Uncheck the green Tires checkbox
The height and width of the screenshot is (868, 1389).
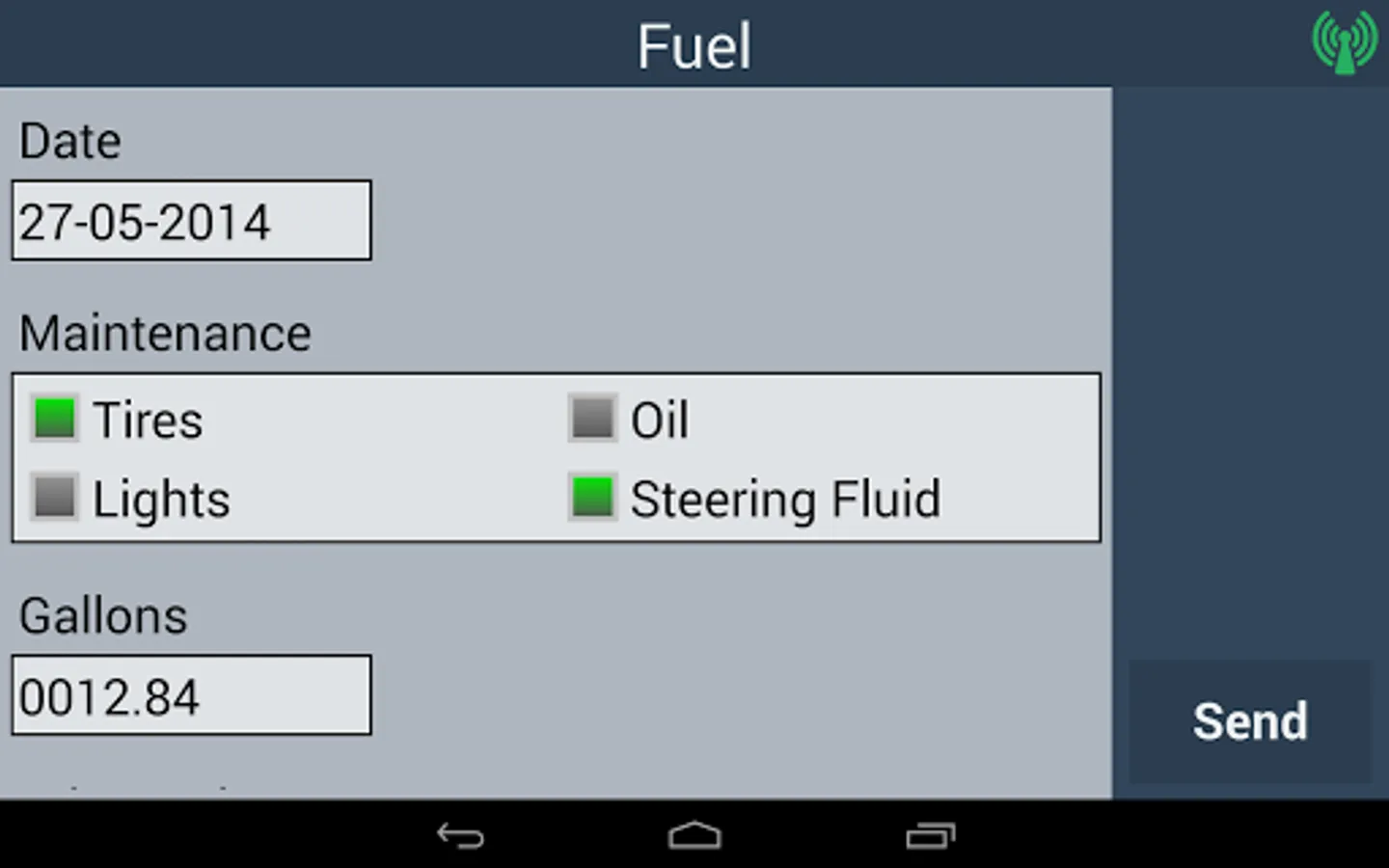click(54, 419)
